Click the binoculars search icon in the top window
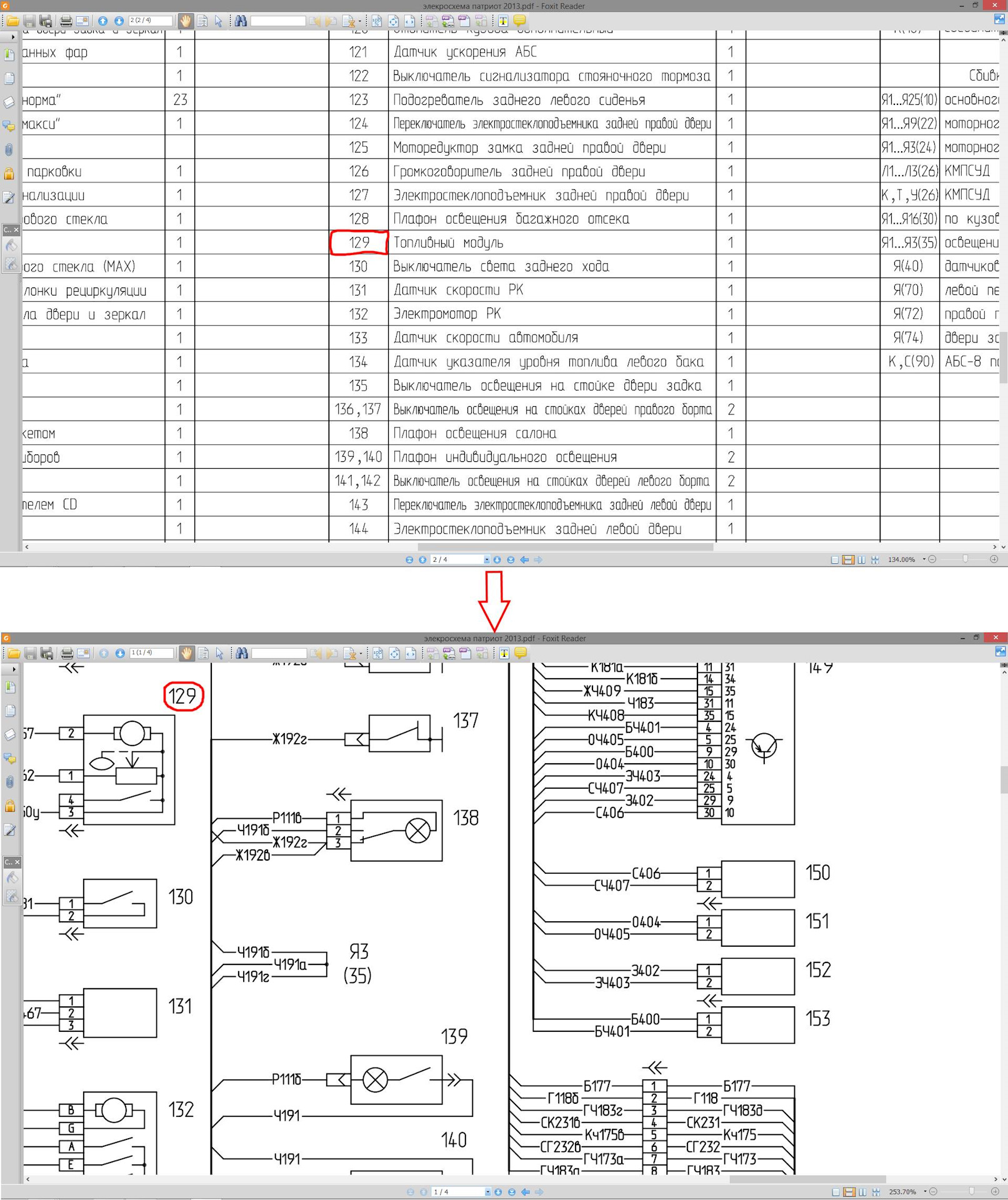The image size is (1008, 1200). (x=241, y=21)
